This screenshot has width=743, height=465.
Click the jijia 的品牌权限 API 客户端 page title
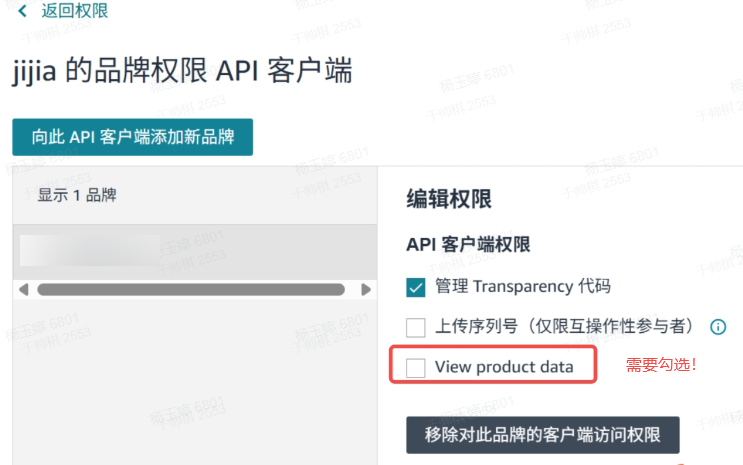click(182, 71)
